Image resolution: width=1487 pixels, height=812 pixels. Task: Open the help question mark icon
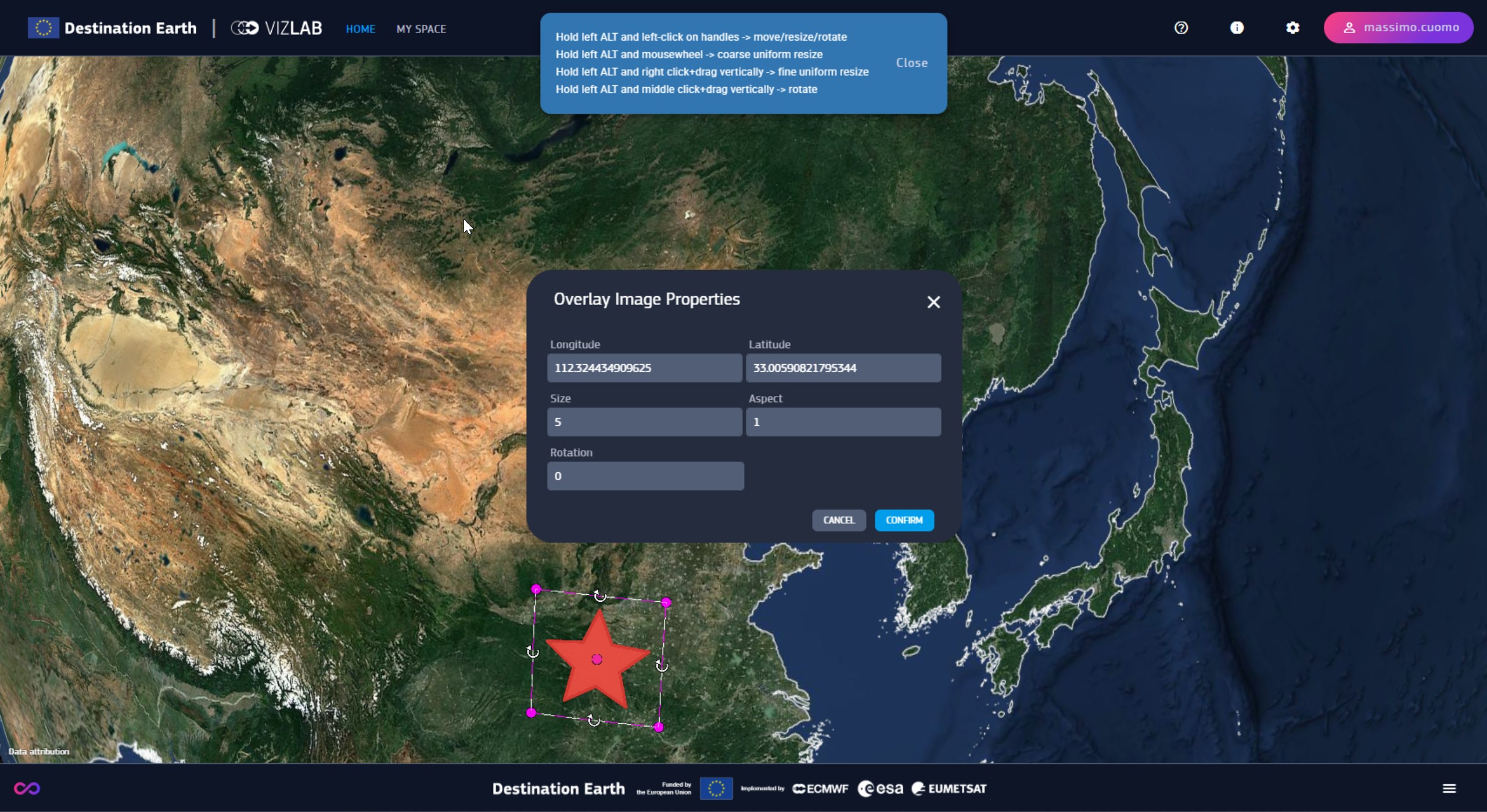click(1181, 28)
